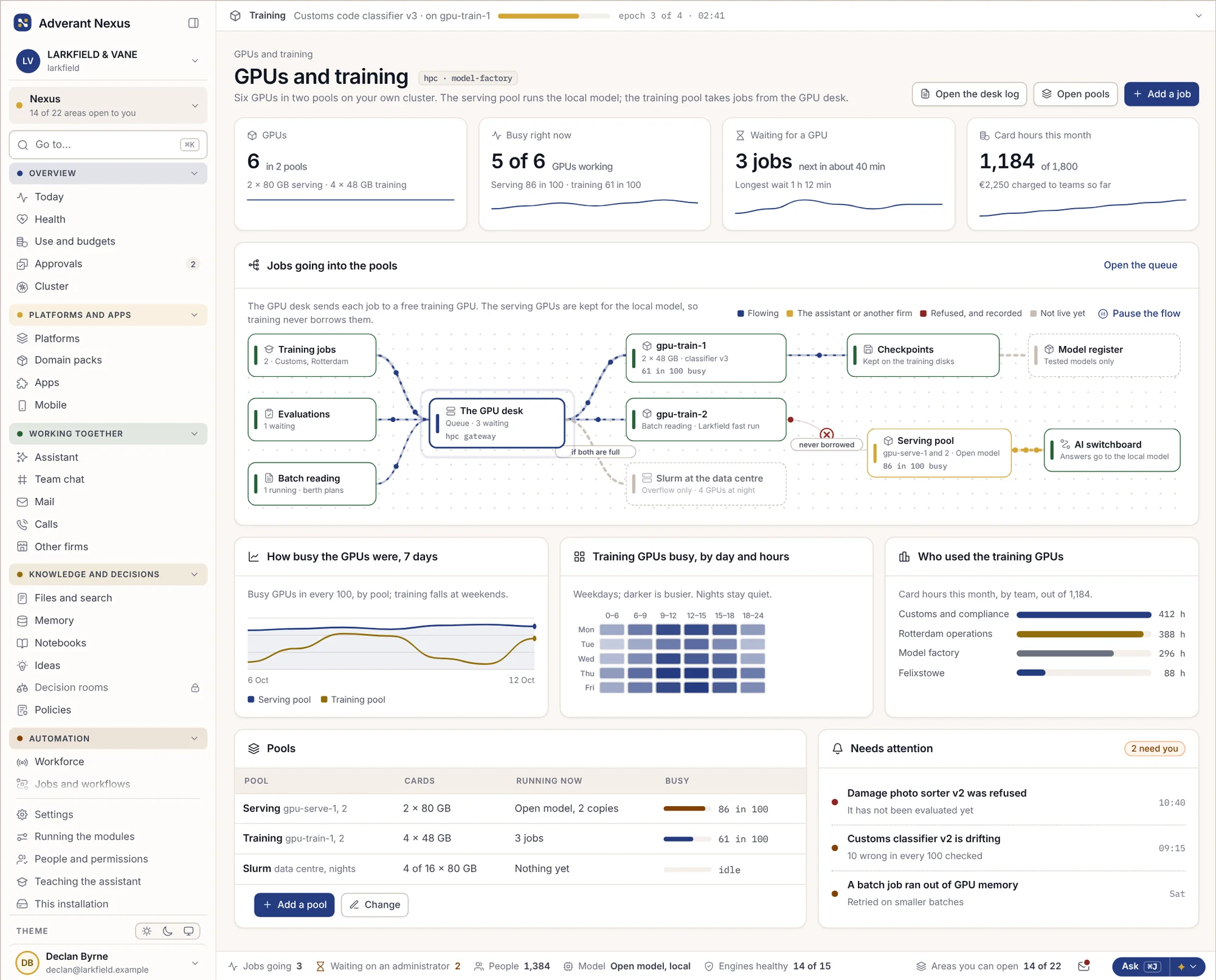Pause the flow of jobs
Screen dimensions: 1216x980
[x=1139, y=314]
